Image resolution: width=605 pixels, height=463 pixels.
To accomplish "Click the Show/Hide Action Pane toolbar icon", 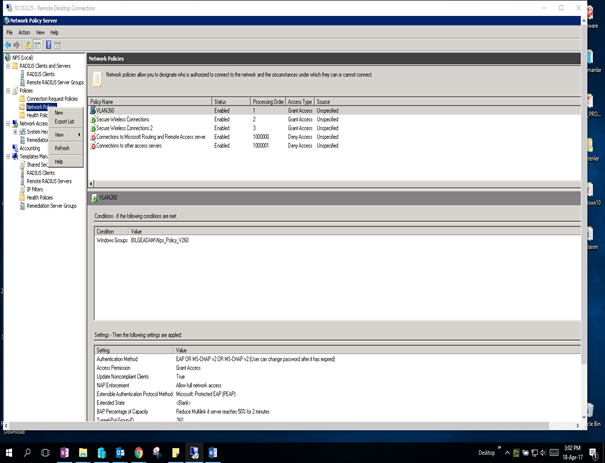I will [57, 45].
